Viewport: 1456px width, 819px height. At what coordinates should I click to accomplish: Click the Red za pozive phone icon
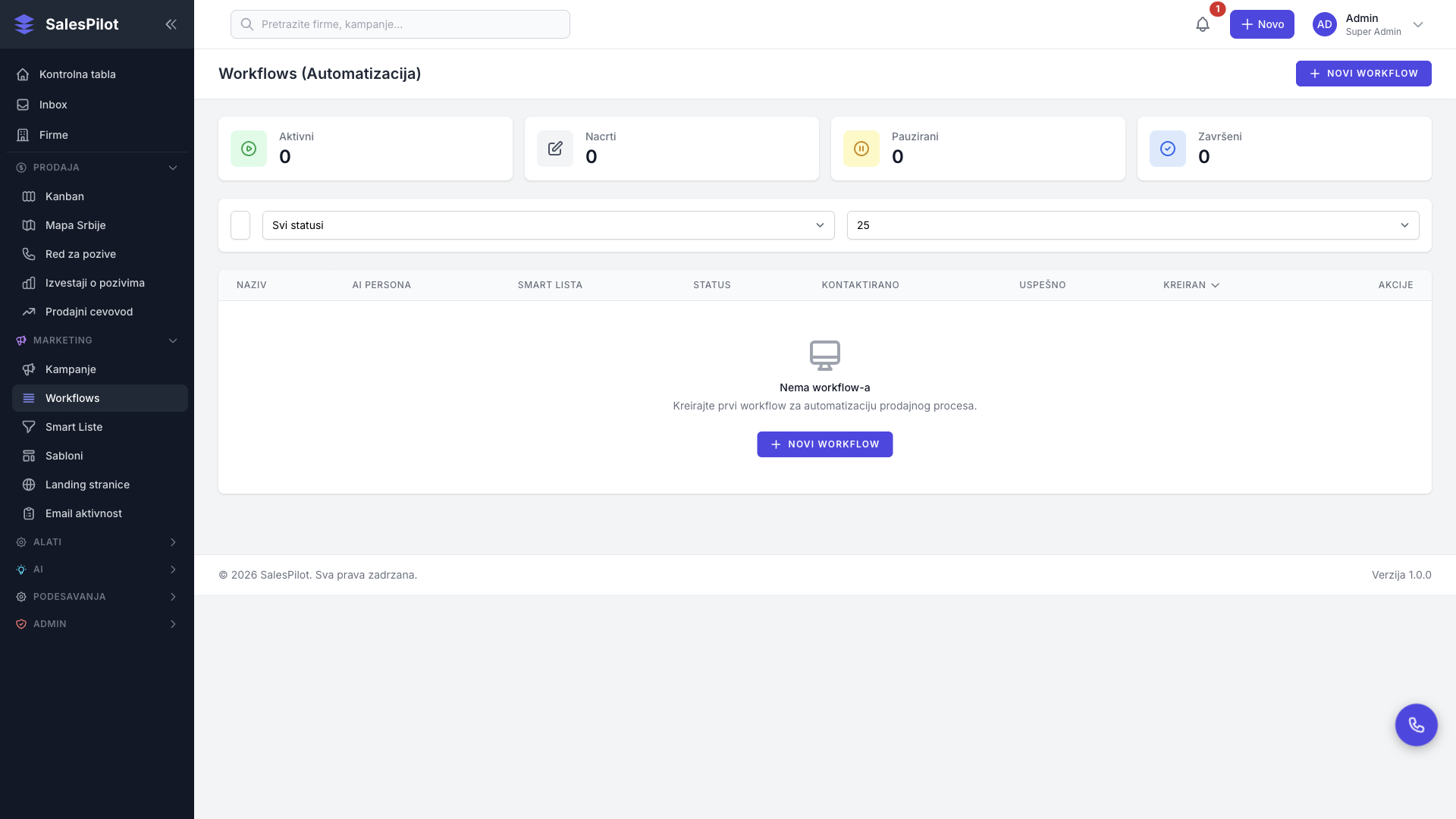28,254
